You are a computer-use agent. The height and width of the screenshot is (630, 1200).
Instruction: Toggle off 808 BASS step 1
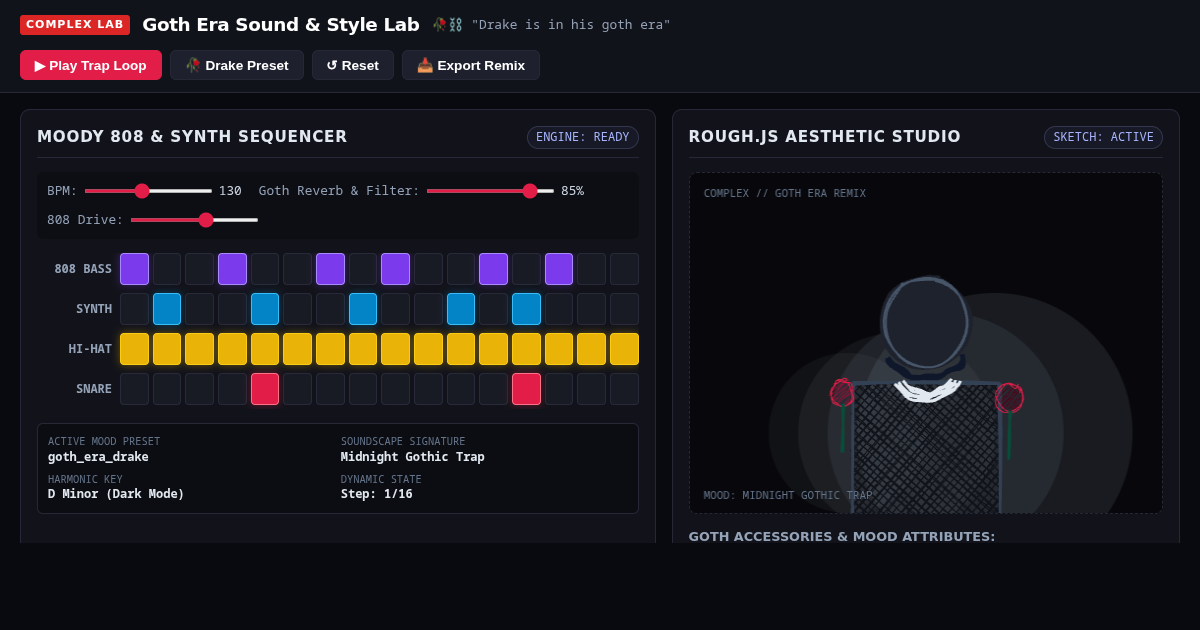click(134, 269)
